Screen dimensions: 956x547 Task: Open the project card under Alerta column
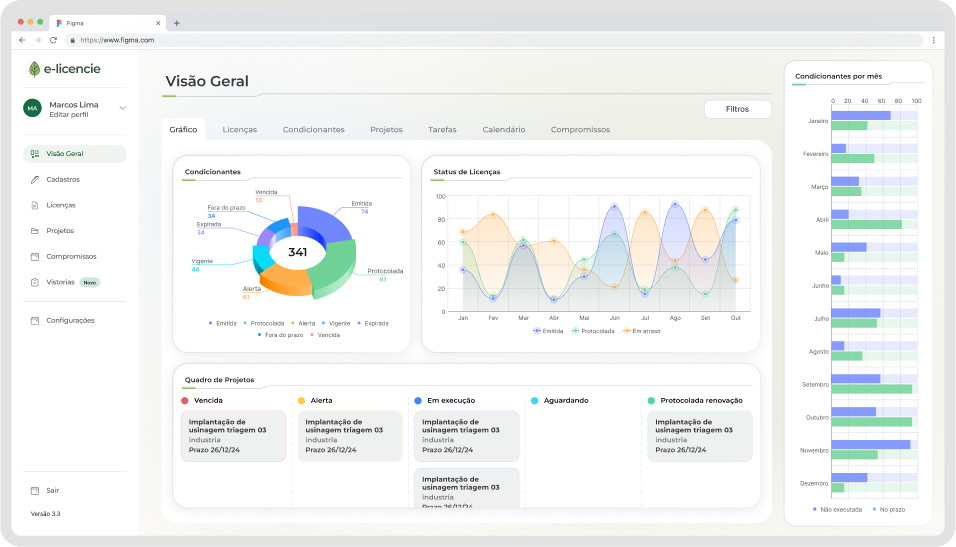(x=350, y=436)
